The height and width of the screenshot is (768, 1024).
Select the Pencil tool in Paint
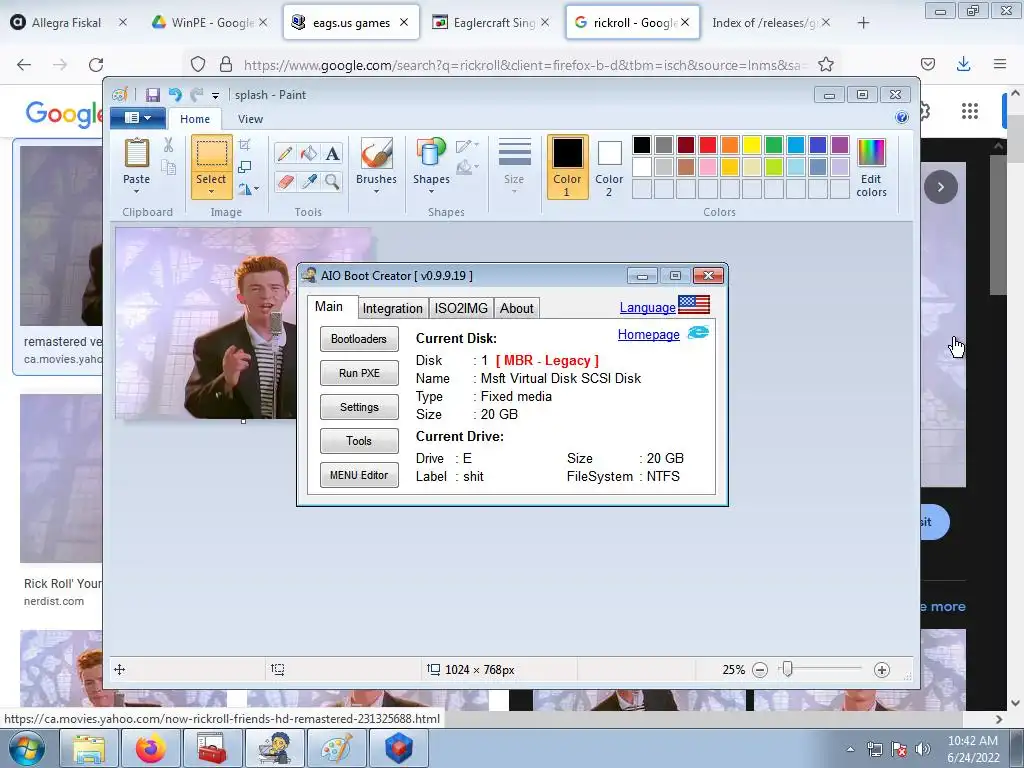[285, 153]
